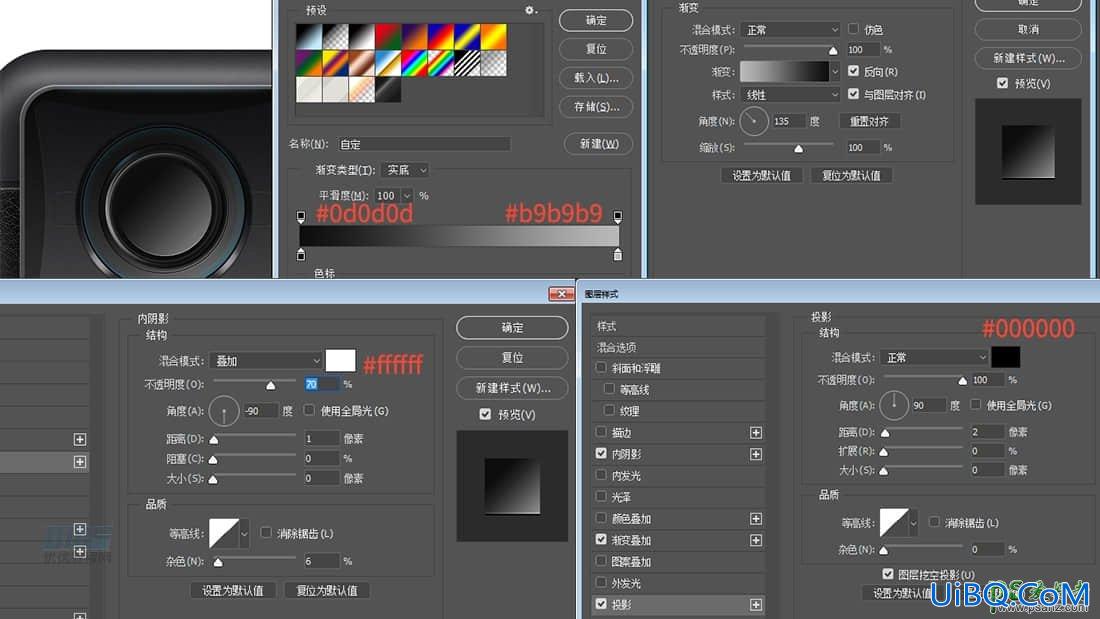Click 存储(S)... in gradient editor
1100x619 pixels.
click(596, 107)
